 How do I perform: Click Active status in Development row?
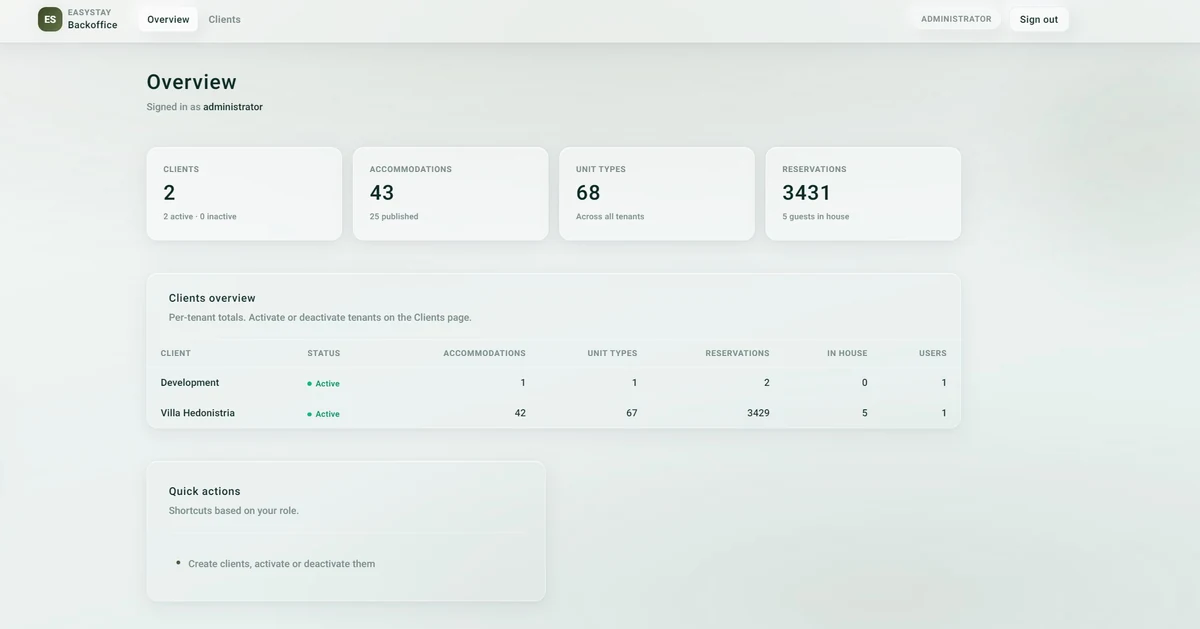coord(323,384)
